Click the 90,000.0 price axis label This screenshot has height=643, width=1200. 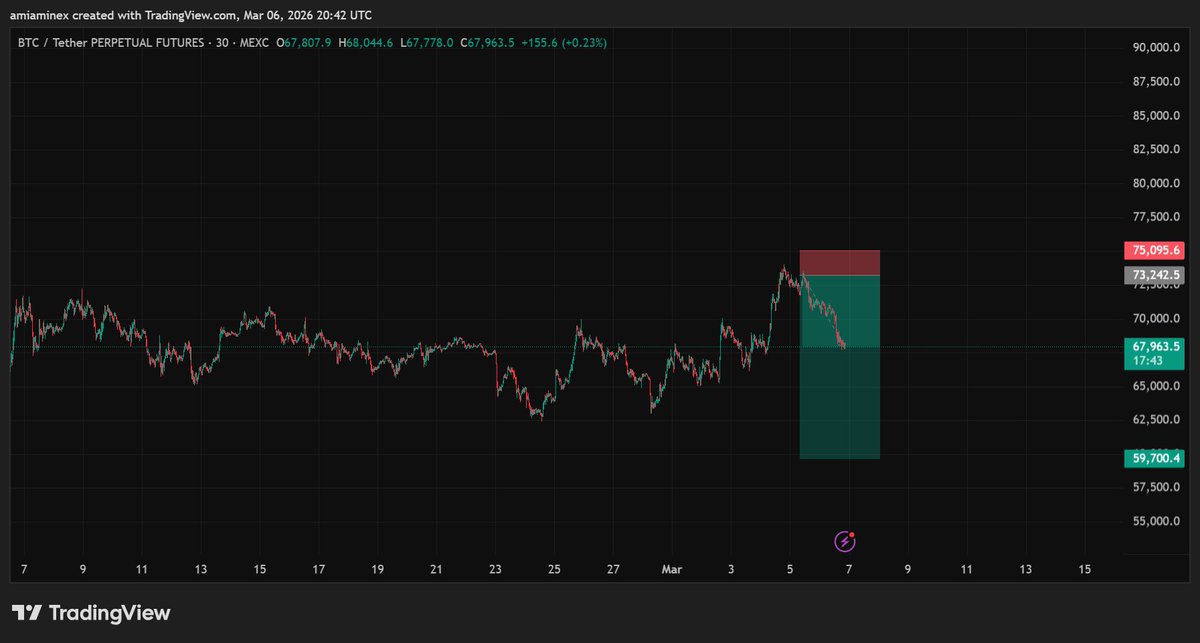tap(1155, 48)
